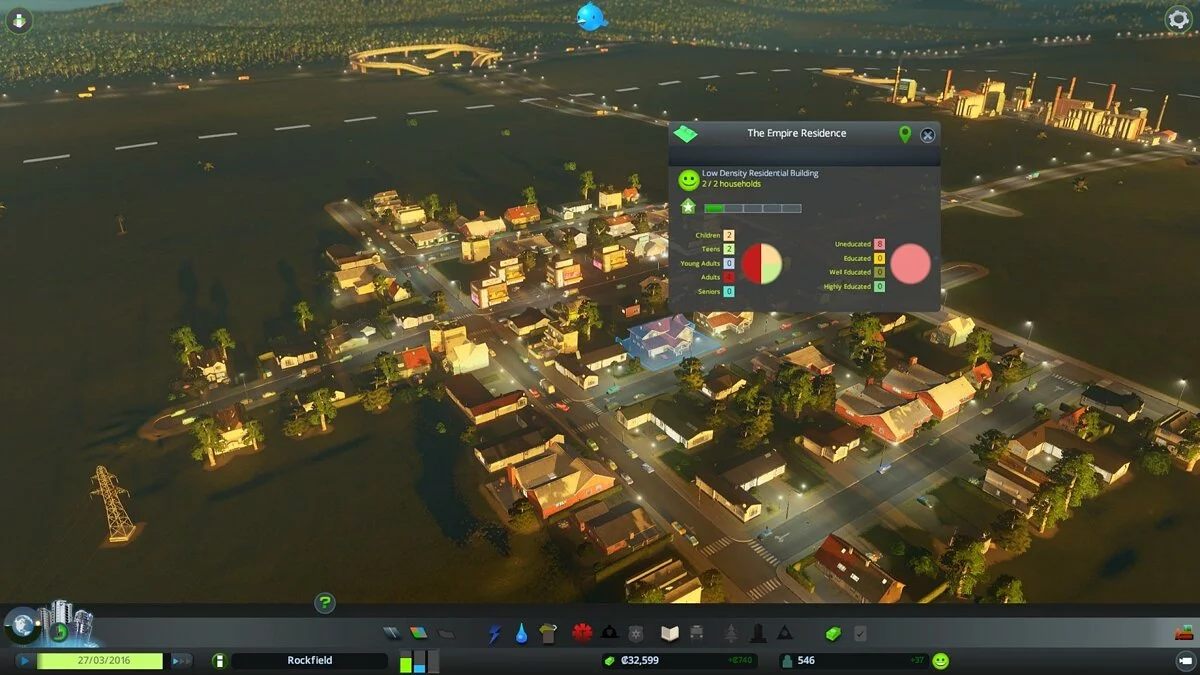This screenshot has height=675, width=1200.
Task: Click the Teens count box
Action: pyautogui.click(x=729, y=249)
